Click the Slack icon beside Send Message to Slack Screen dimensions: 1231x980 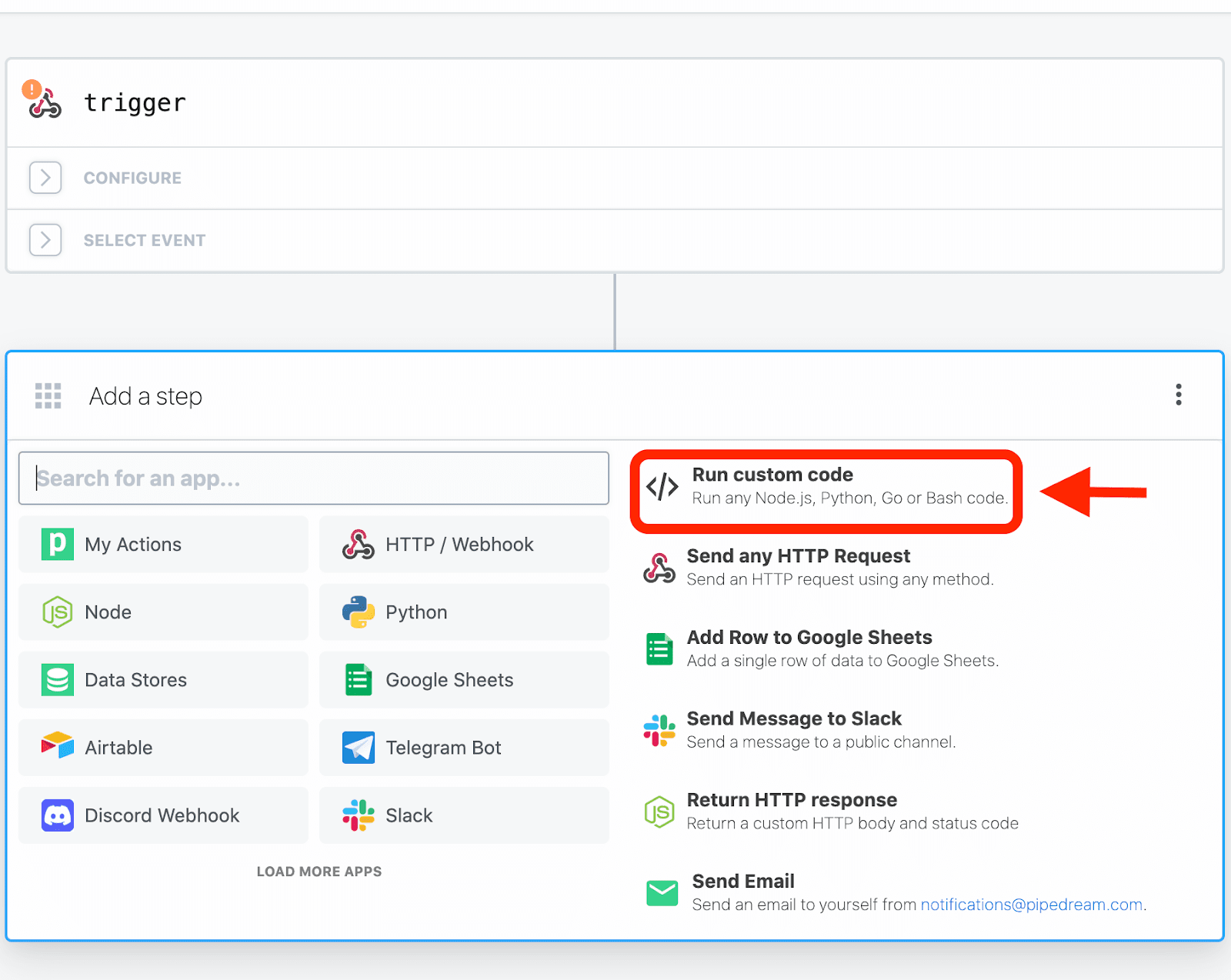(659, 730)
